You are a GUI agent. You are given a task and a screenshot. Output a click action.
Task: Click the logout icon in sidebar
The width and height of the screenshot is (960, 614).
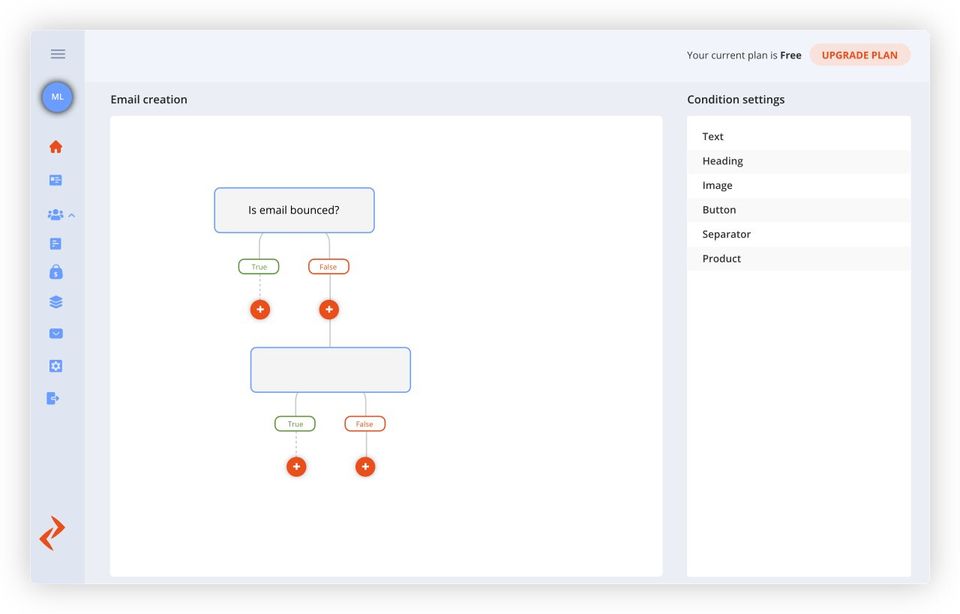coord(53,398)
